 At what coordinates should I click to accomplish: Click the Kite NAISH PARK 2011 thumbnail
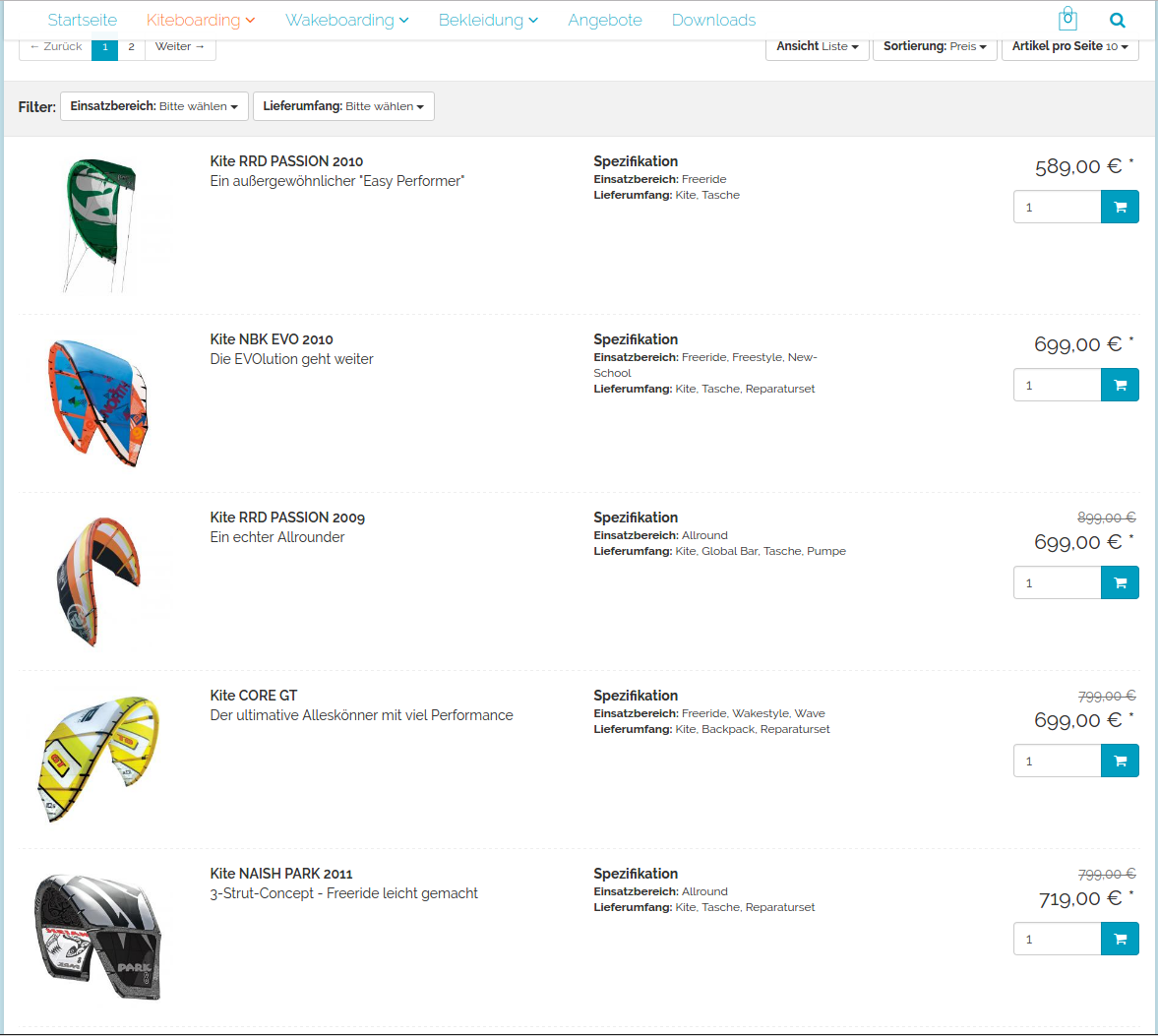coord(98,938)
